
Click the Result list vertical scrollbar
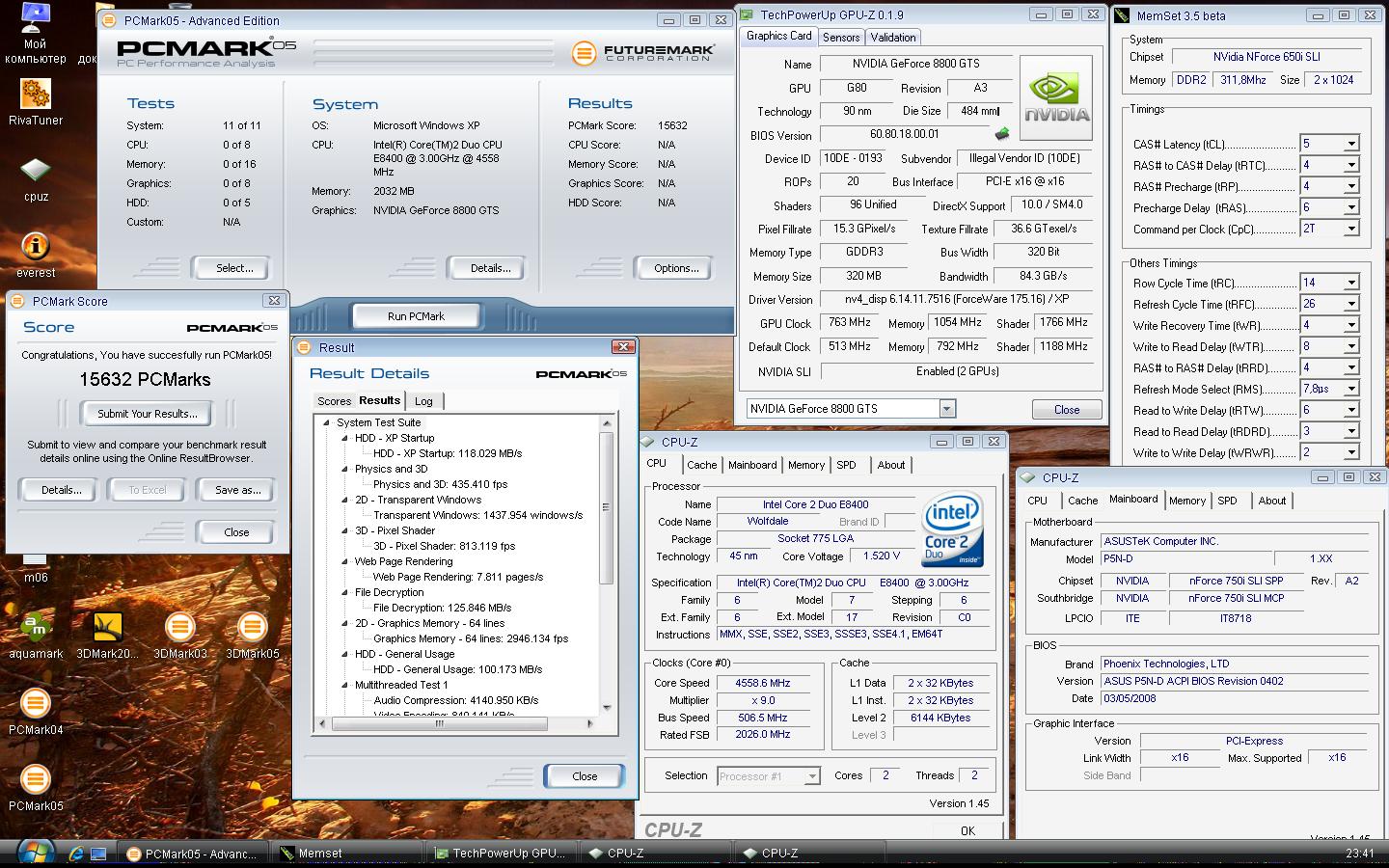pos(607,508)
